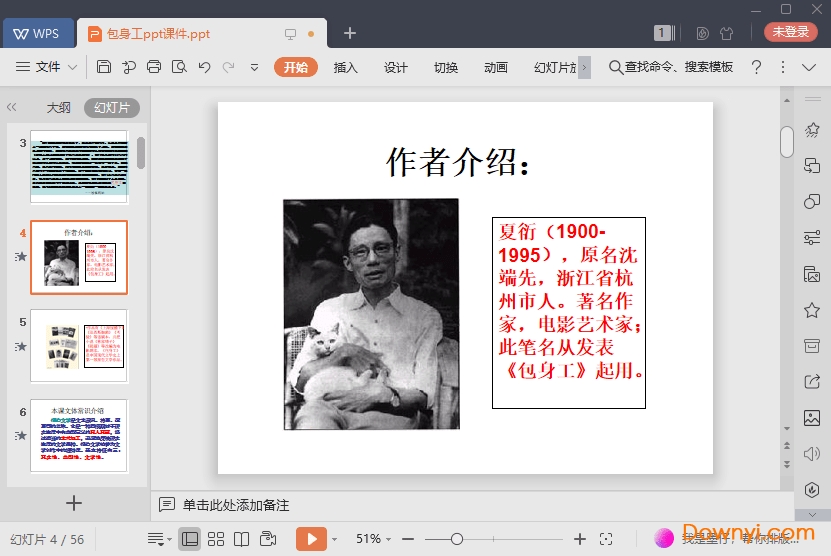Expand the arrow next to 文件
This screenshot has height=556, width=831.
(x=73, y=67)
